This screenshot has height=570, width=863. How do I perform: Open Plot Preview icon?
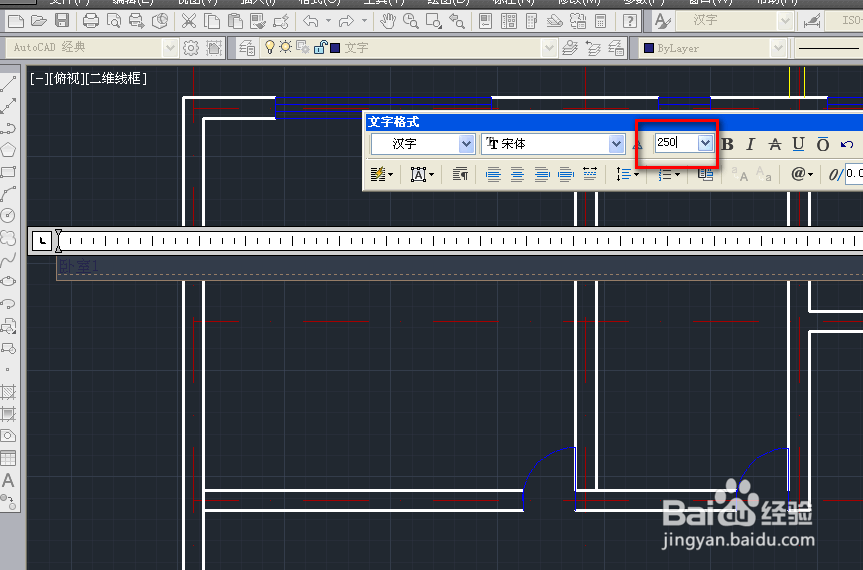coord(113,21)
